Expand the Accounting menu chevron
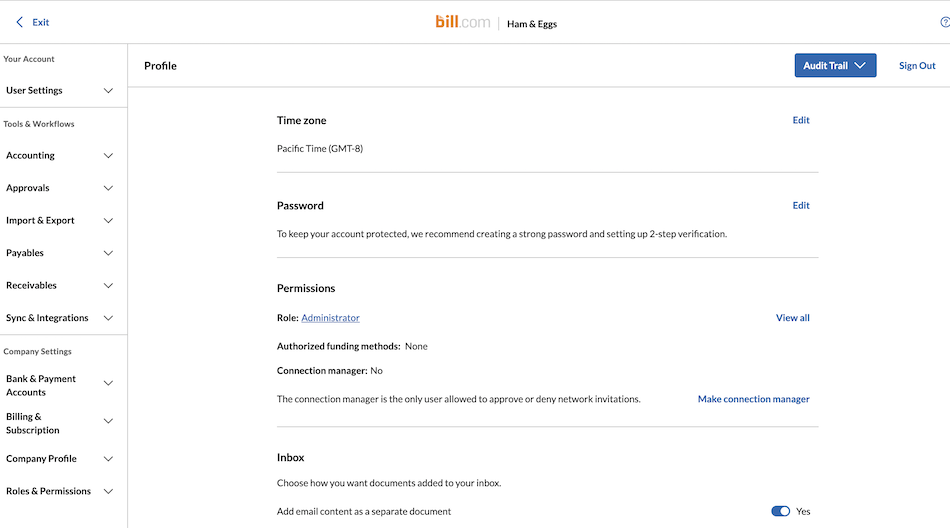The height and width of the screenshot is (528, 950). [x=108, y=156]
